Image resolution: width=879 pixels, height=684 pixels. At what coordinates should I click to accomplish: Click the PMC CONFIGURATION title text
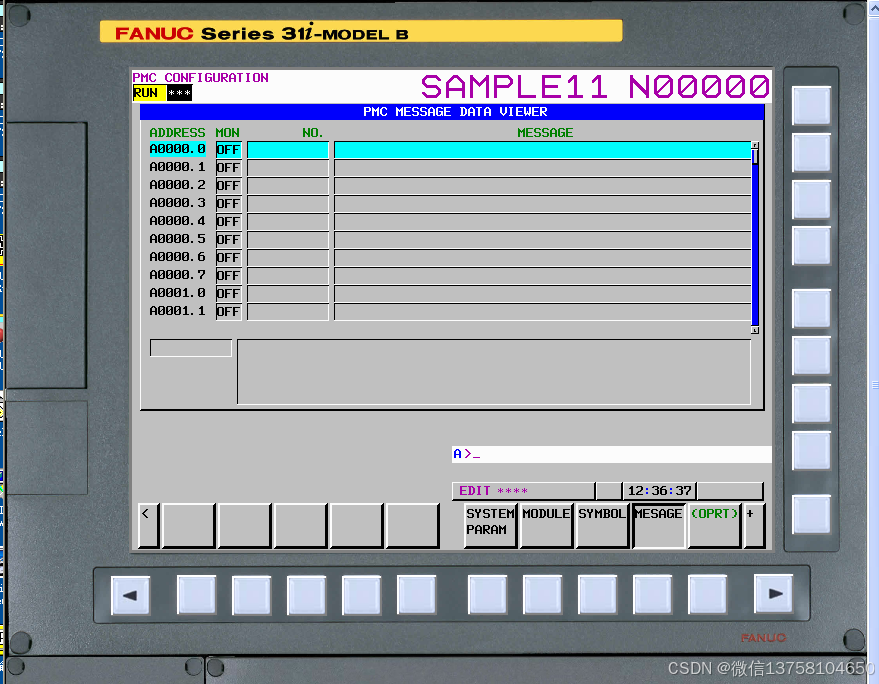(x=200, y=77)
